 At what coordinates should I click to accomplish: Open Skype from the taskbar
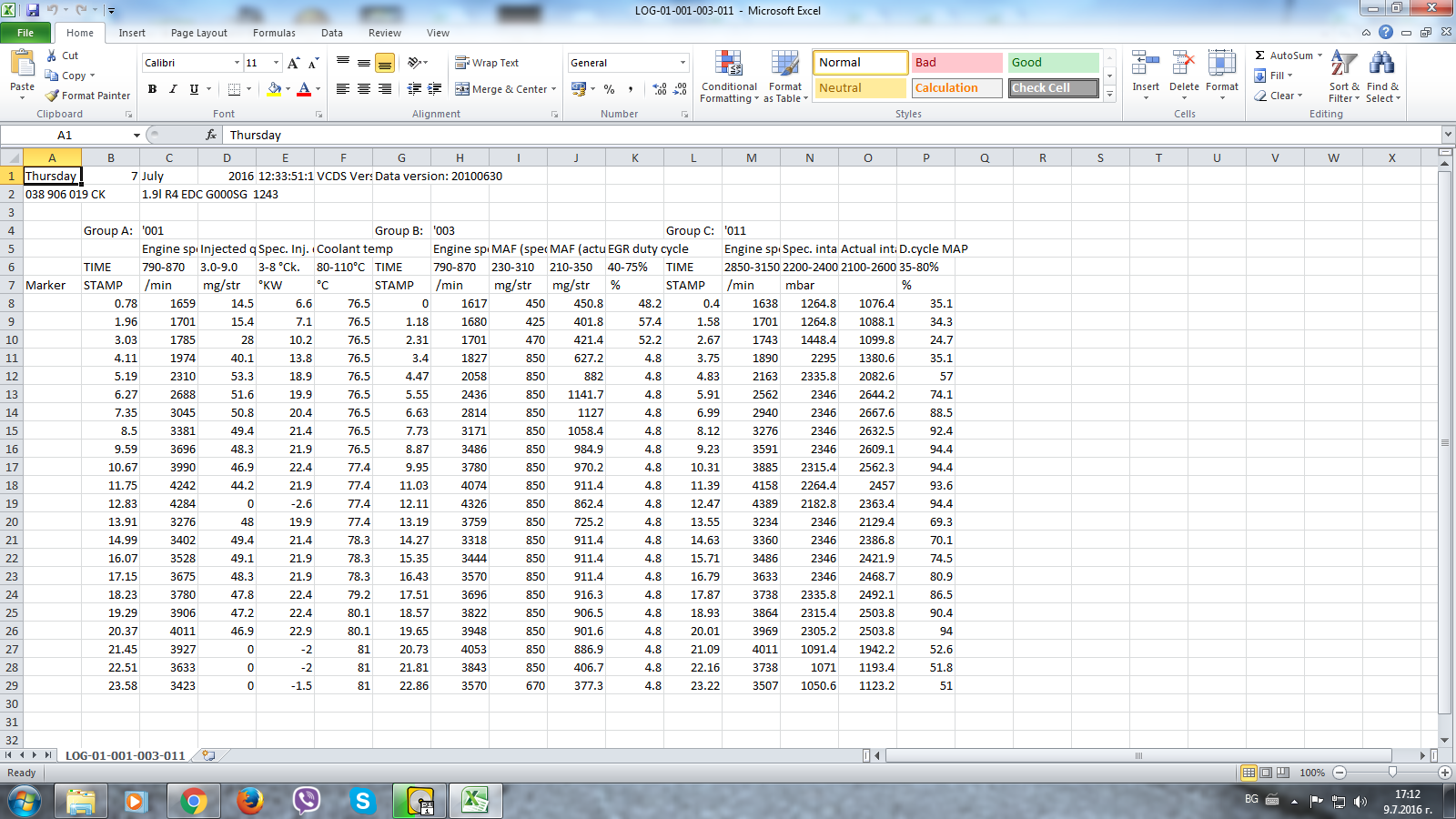pos(362,801)
